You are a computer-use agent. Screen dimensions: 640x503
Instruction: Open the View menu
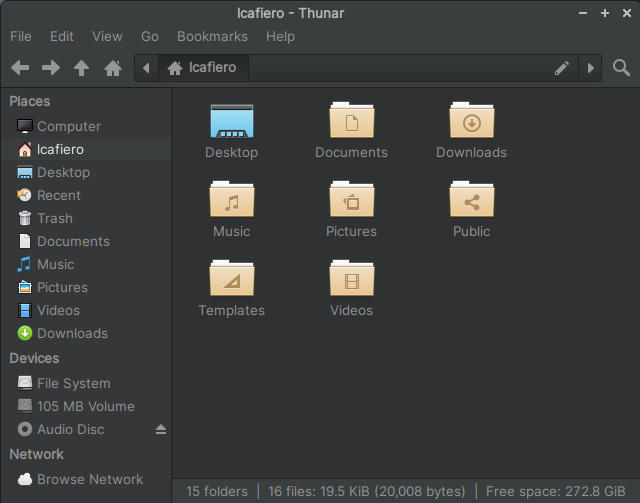[x=107, y=36]
